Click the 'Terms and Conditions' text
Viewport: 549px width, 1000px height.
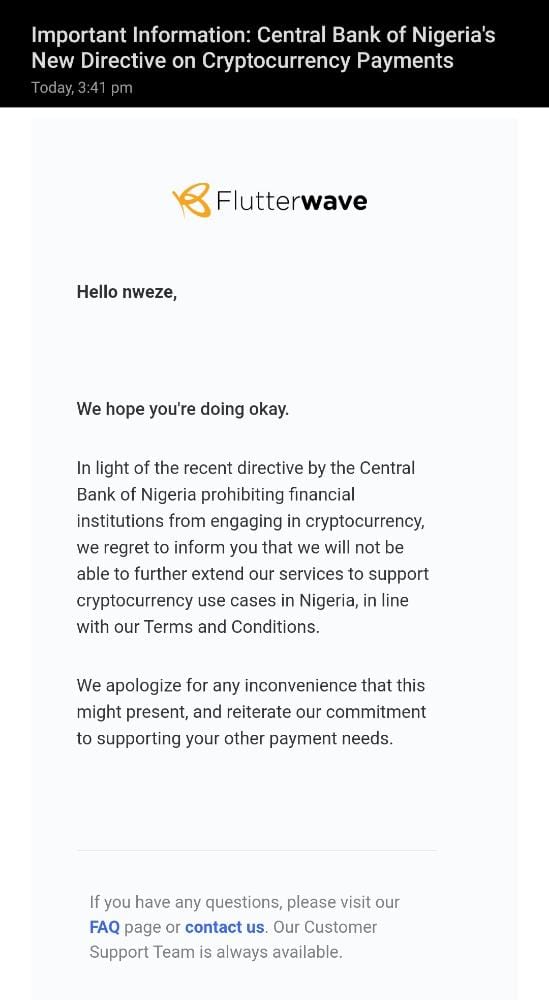[x=230, y=627]
